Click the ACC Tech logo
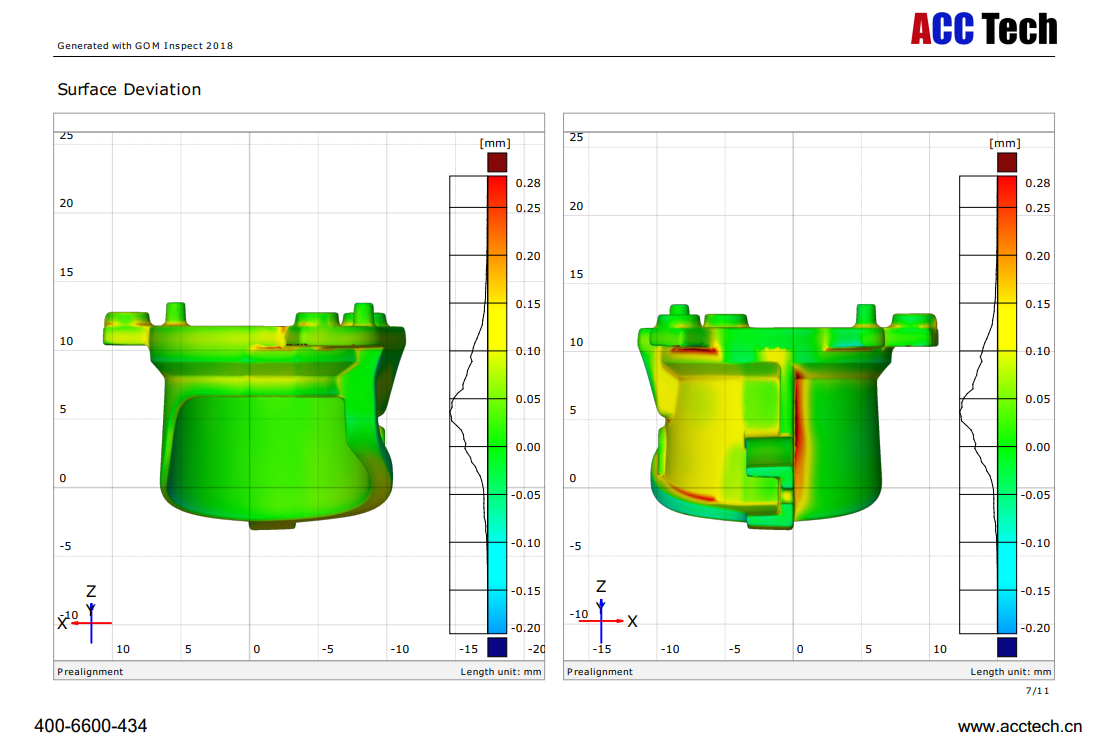The image size is (1118, 753). tap(983, 28)
